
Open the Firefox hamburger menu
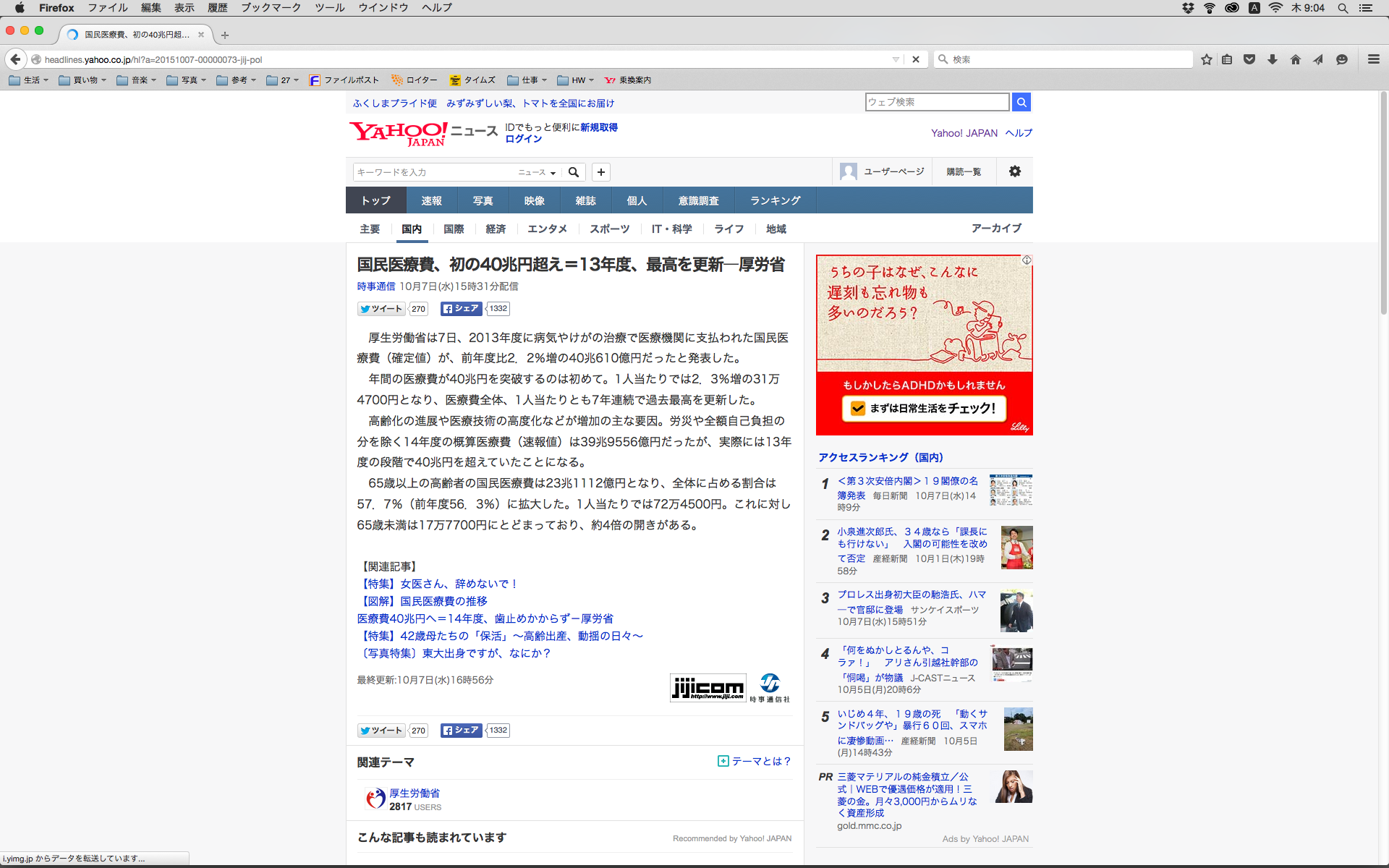pyautogui.click(x=1373, y=59)
